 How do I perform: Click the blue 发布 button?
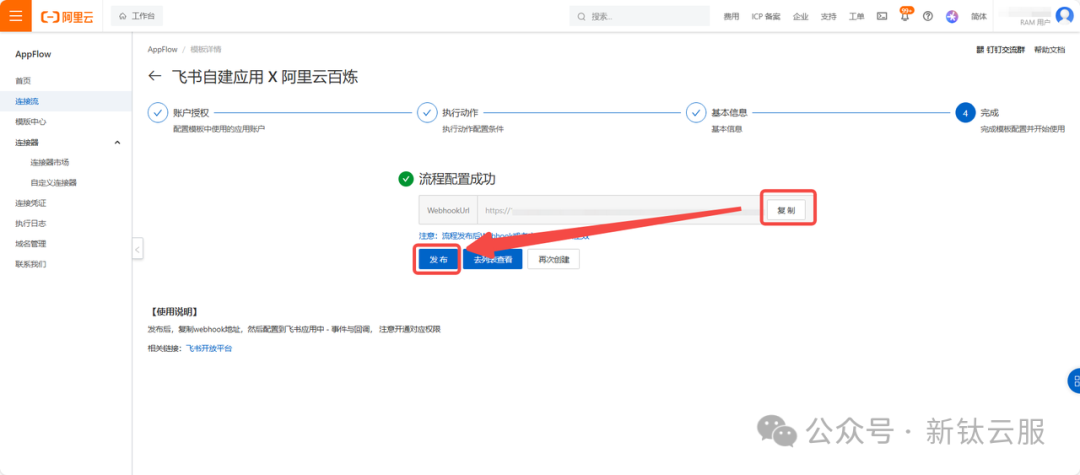coord(439,259)
